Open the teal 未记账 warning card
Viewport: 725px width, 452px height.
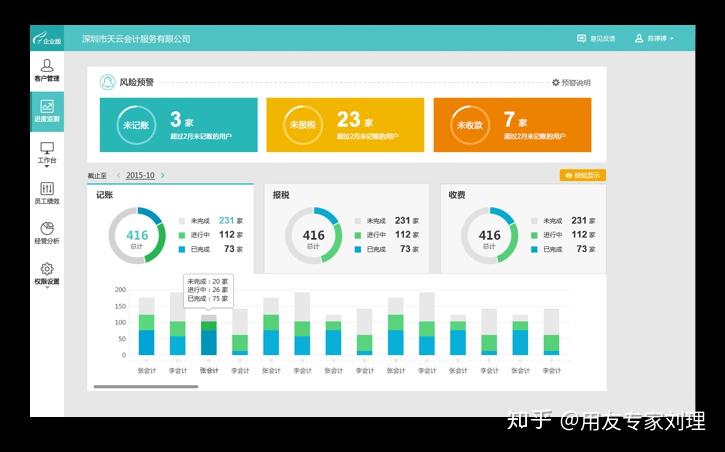click(178, 125)
